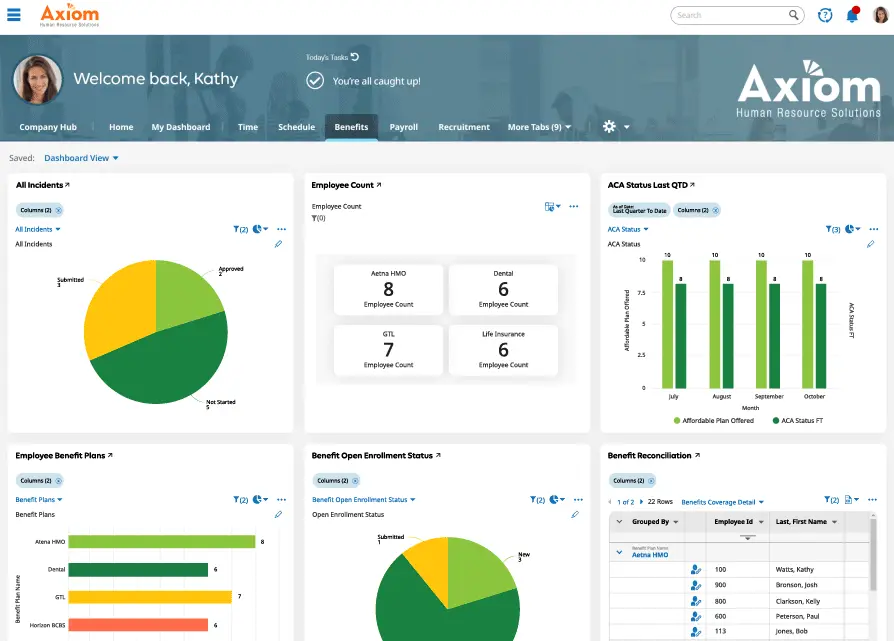The image size is (894, 641).
Task: Open the ACA Status report dropdown
Action: [x=628, y=229]
